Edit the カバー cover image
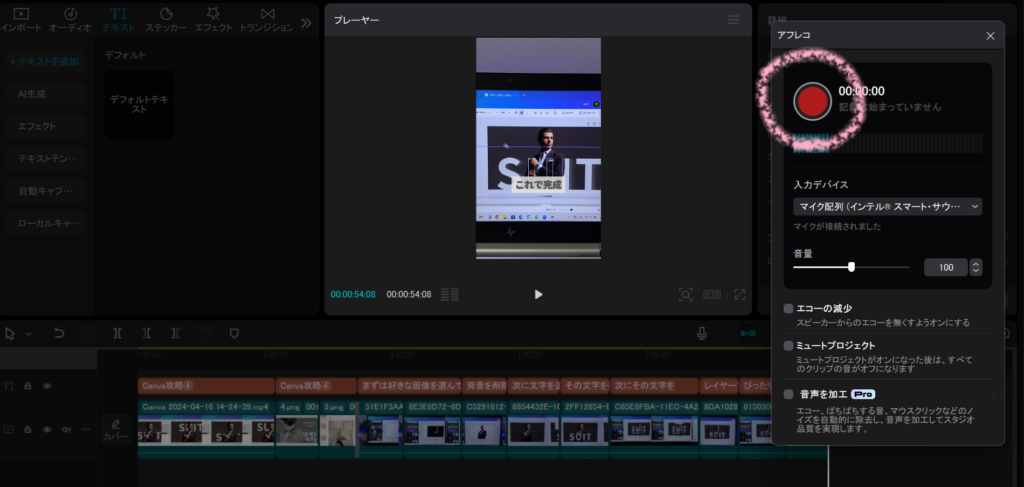Screen dimensions: 1024x487 point(116,430)
